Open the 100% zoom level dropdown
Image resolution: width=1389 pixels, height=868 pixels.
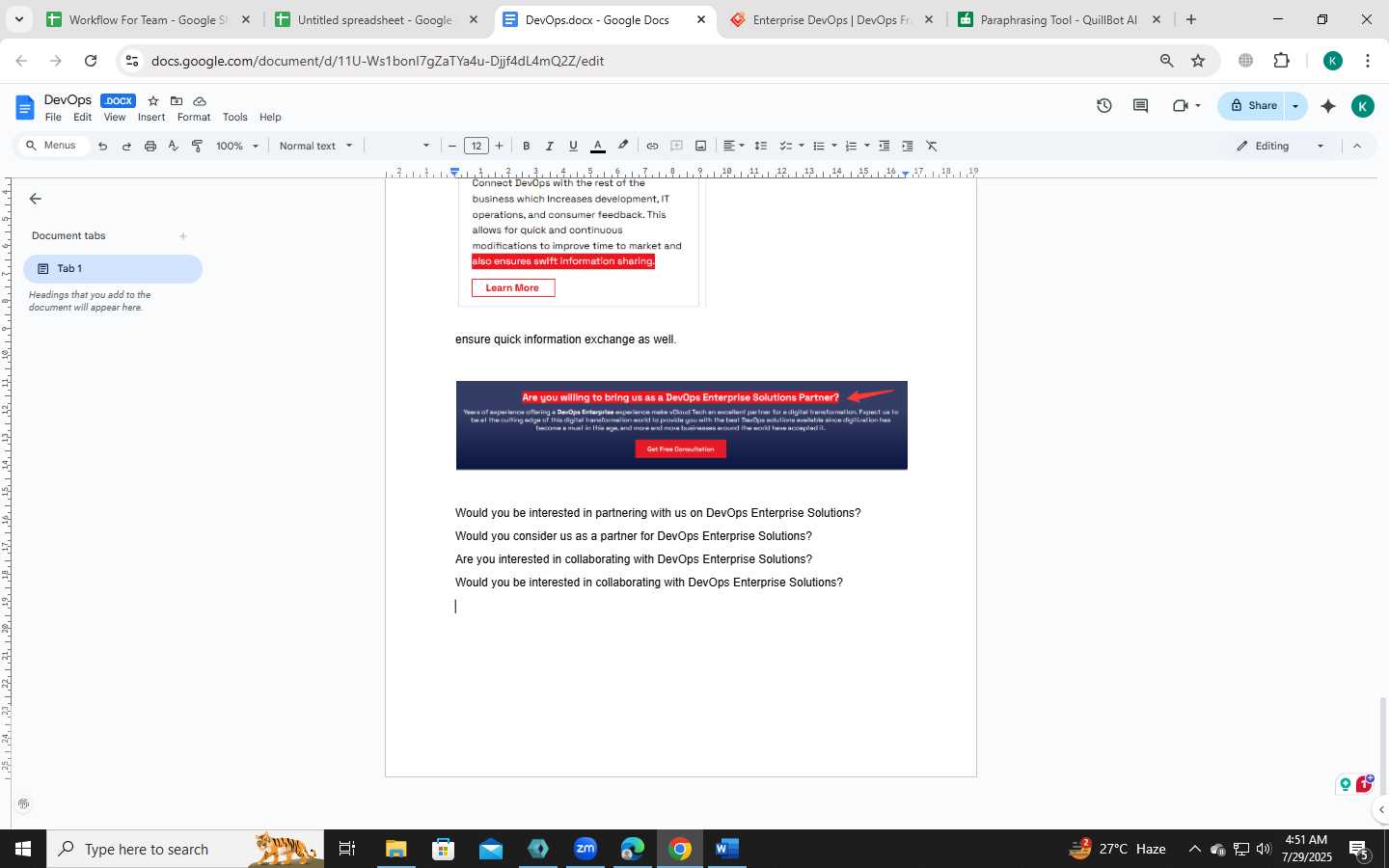click(237, 146)
